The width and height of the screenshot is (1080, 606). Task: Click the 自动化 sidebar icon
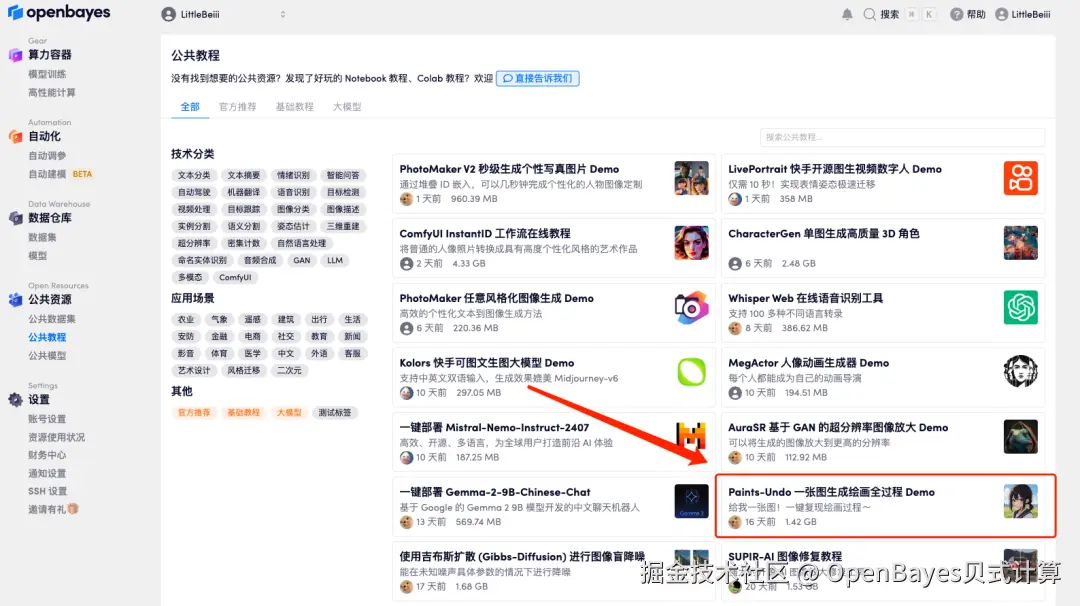click(15, 136)
